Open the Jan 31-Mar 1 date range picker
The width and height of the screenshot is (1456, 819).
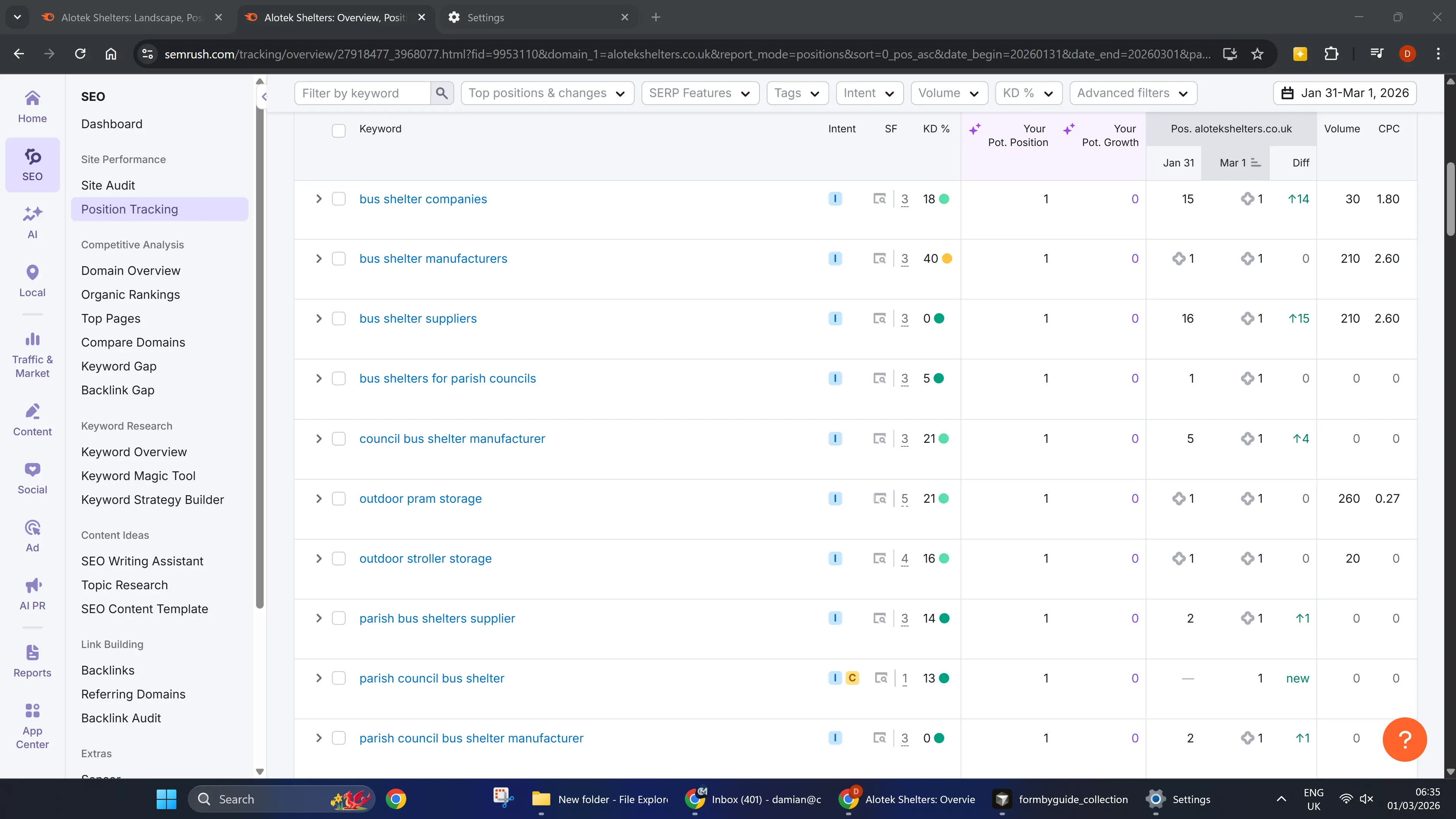click(x=1344, y=93)
